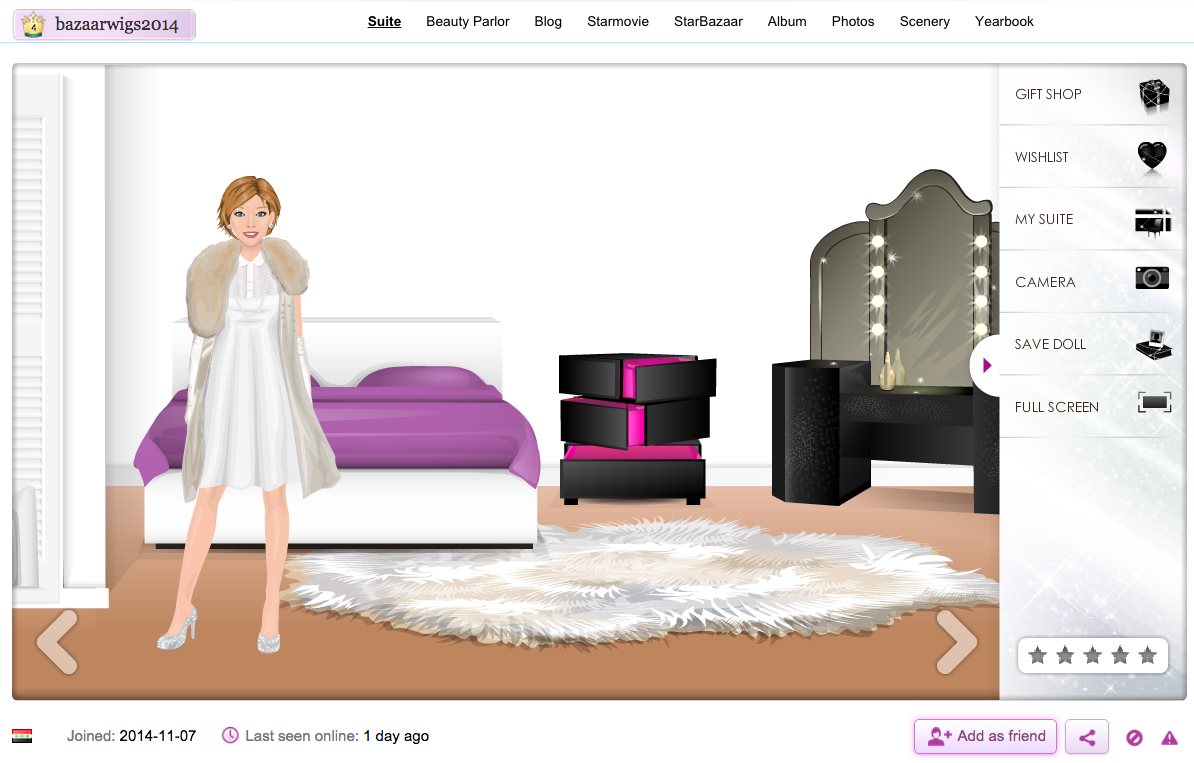Image resolution: width=1194 pixels, height=763 pixels.
Task: Open the Starmovie tab
Action: (618, 21)
